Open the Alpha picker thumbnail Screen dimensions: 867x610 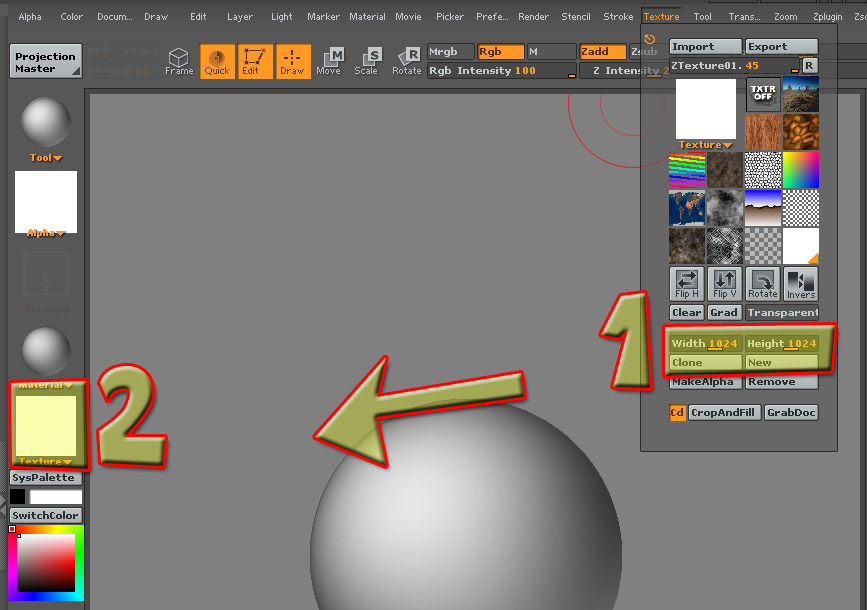(46, 201)
